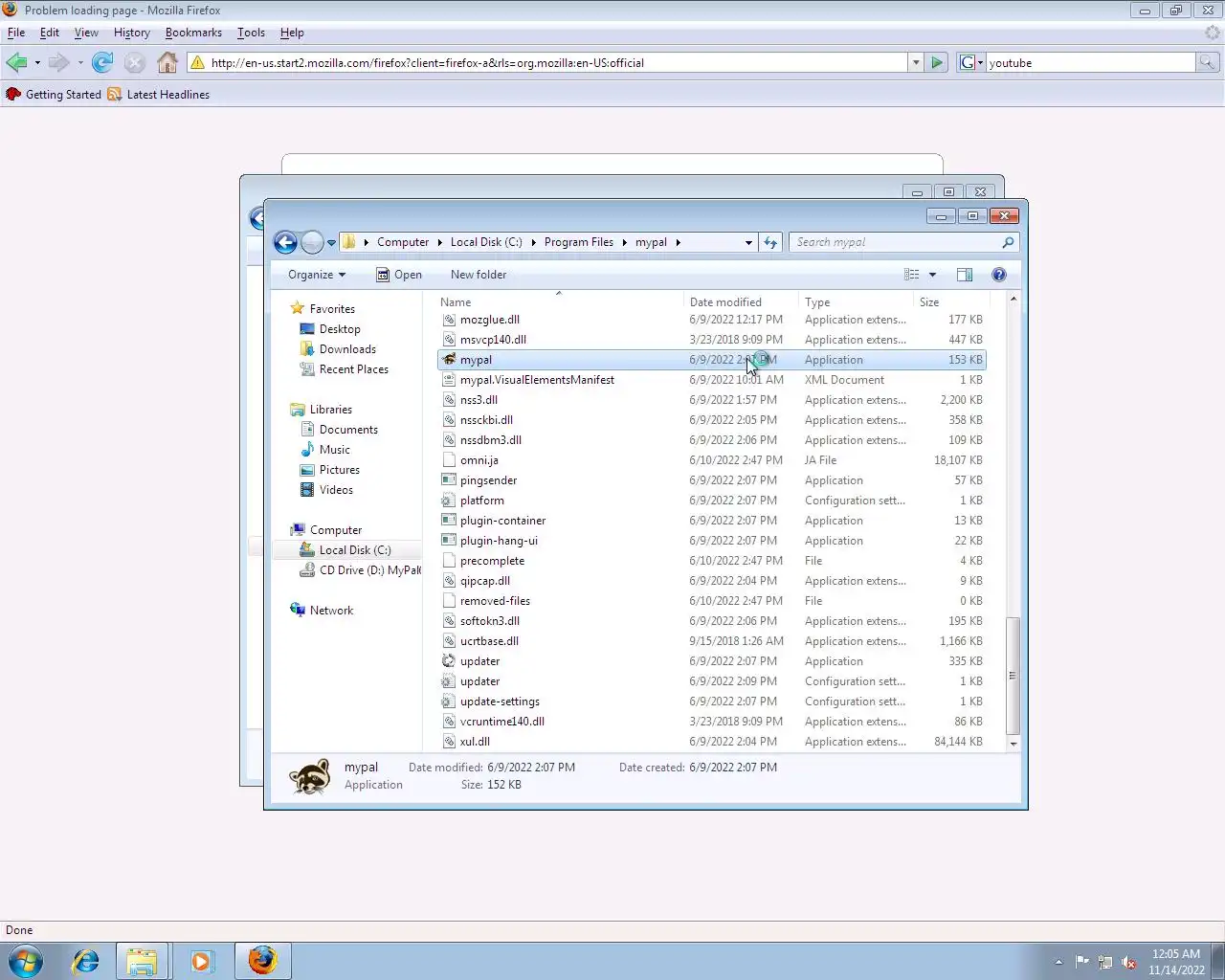Open Windows Start menu

click(x=26, y=961)
